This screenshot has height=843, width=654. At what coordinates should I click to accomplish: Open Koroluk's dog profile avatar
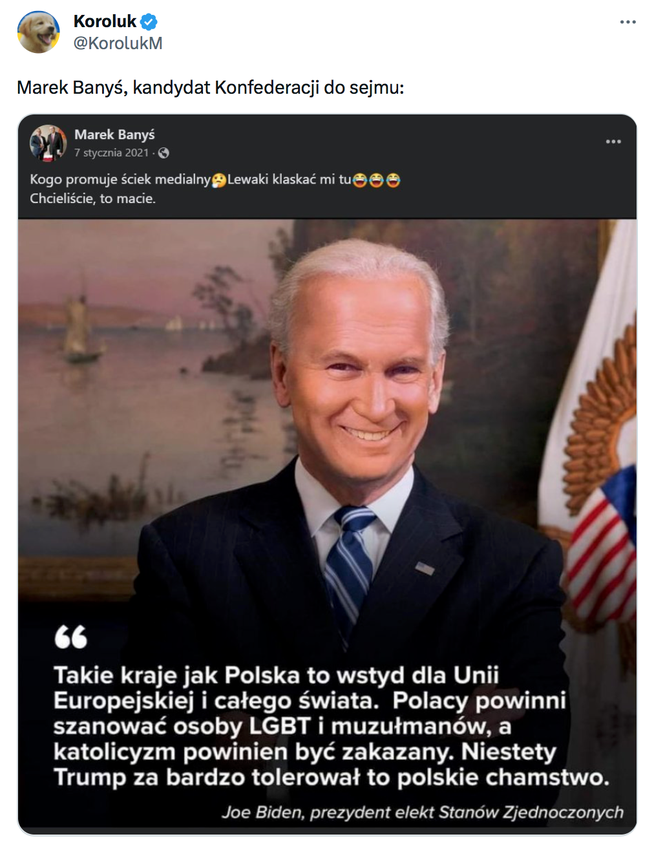[x=38, y=32]
